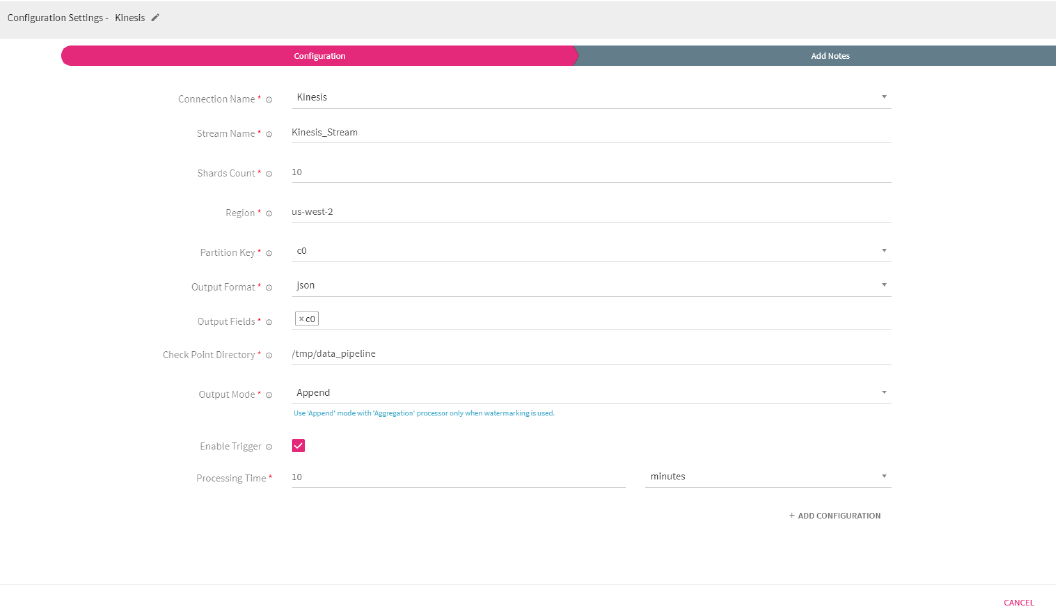Go to the Add Notes tab

point(830,56)
